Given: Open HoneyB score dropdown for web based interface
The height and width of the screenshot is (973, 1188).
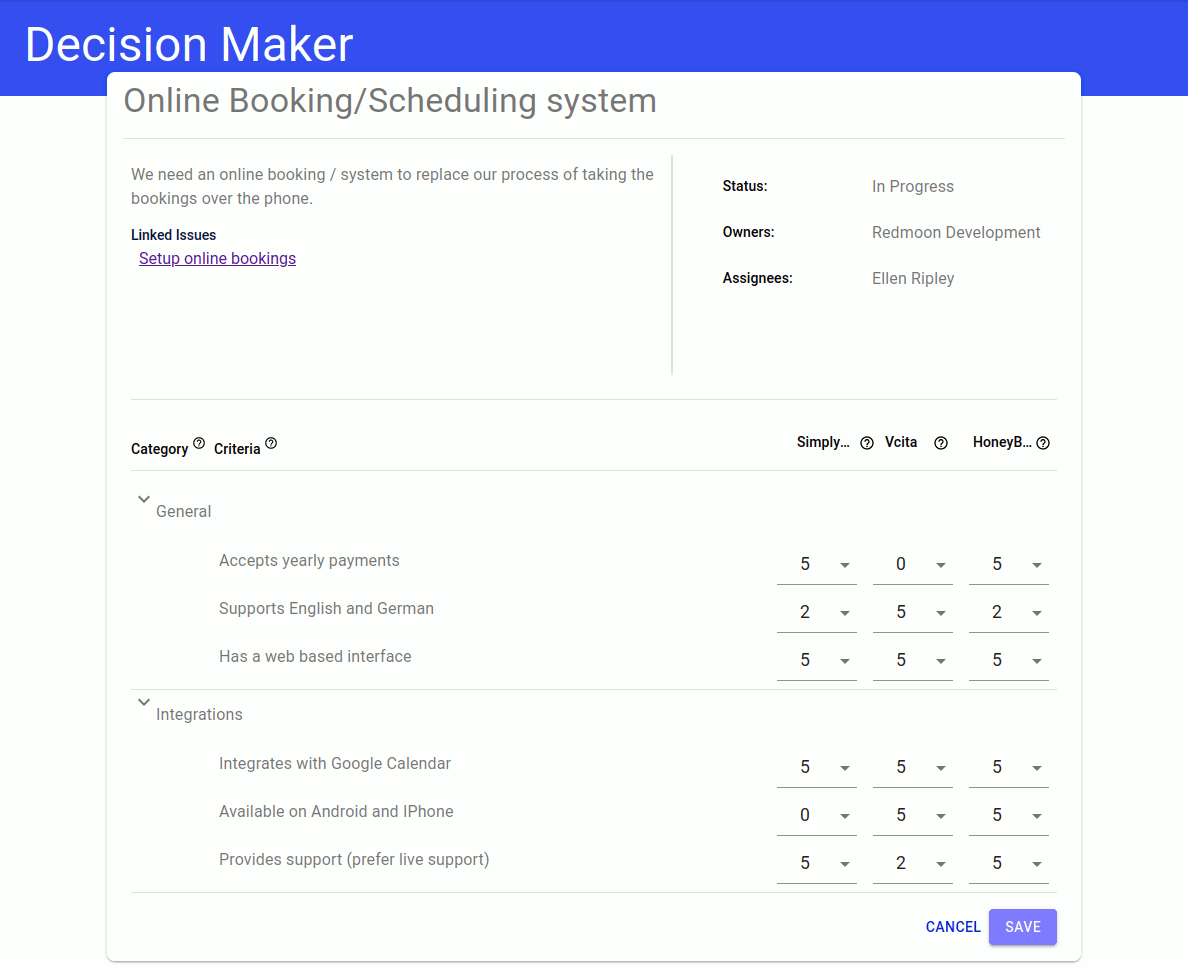Looking at the screenshot, I should 1008,661.
